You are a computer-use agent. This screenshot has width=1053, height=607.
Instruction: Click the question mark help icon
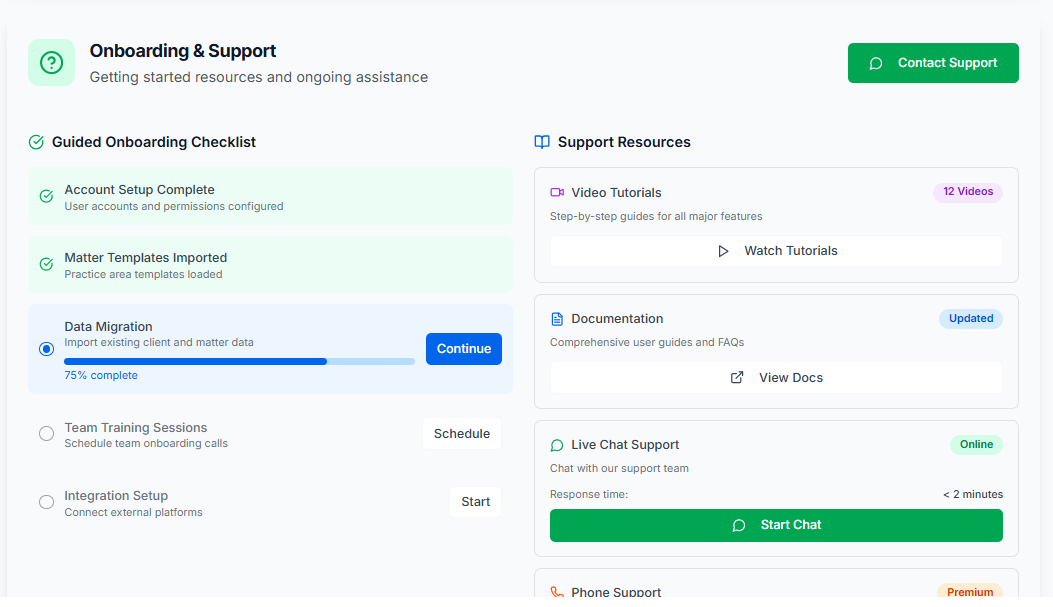[x=51, y=63]
